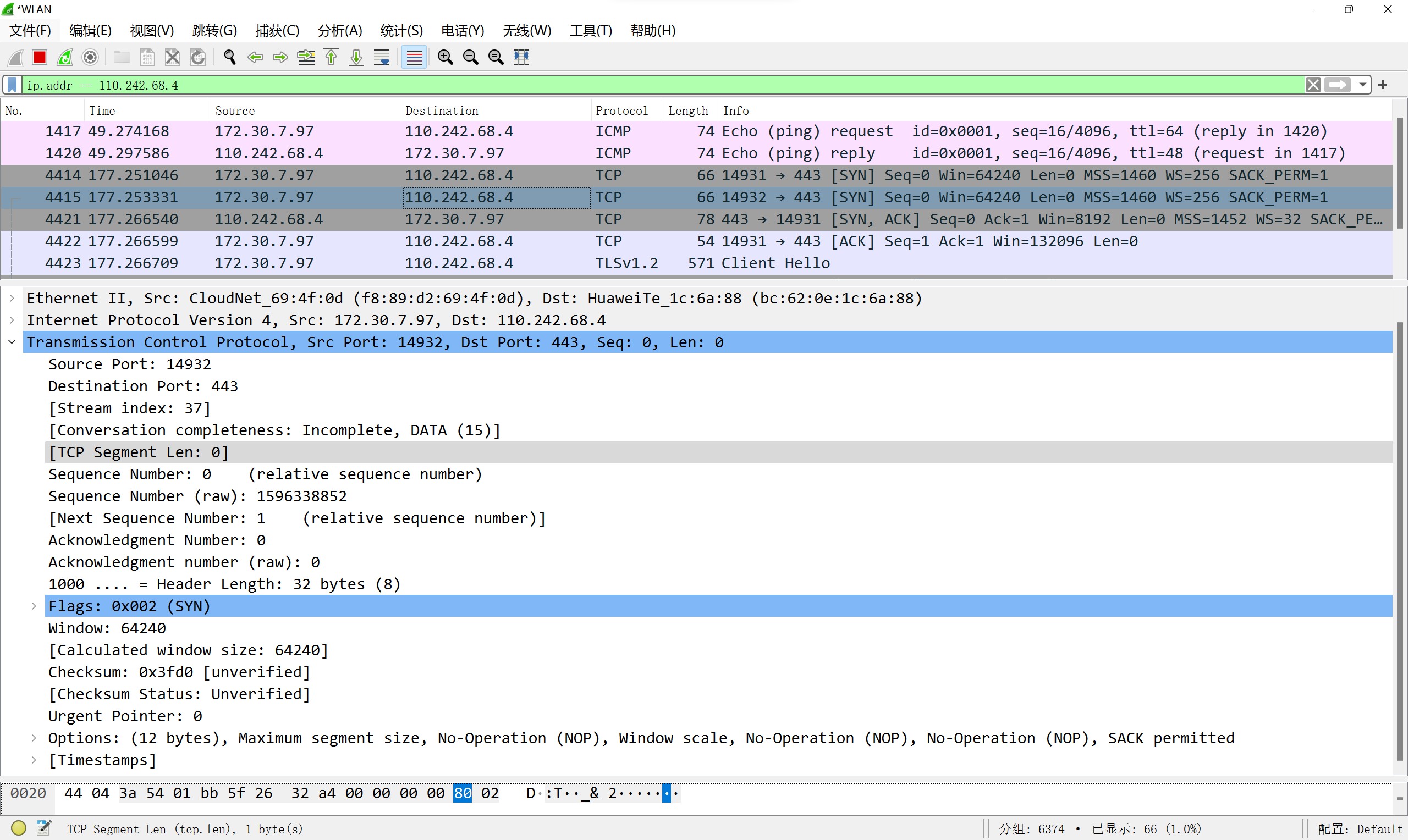
Task: Toggle auto-scroll during live capture
Action: 382,57
